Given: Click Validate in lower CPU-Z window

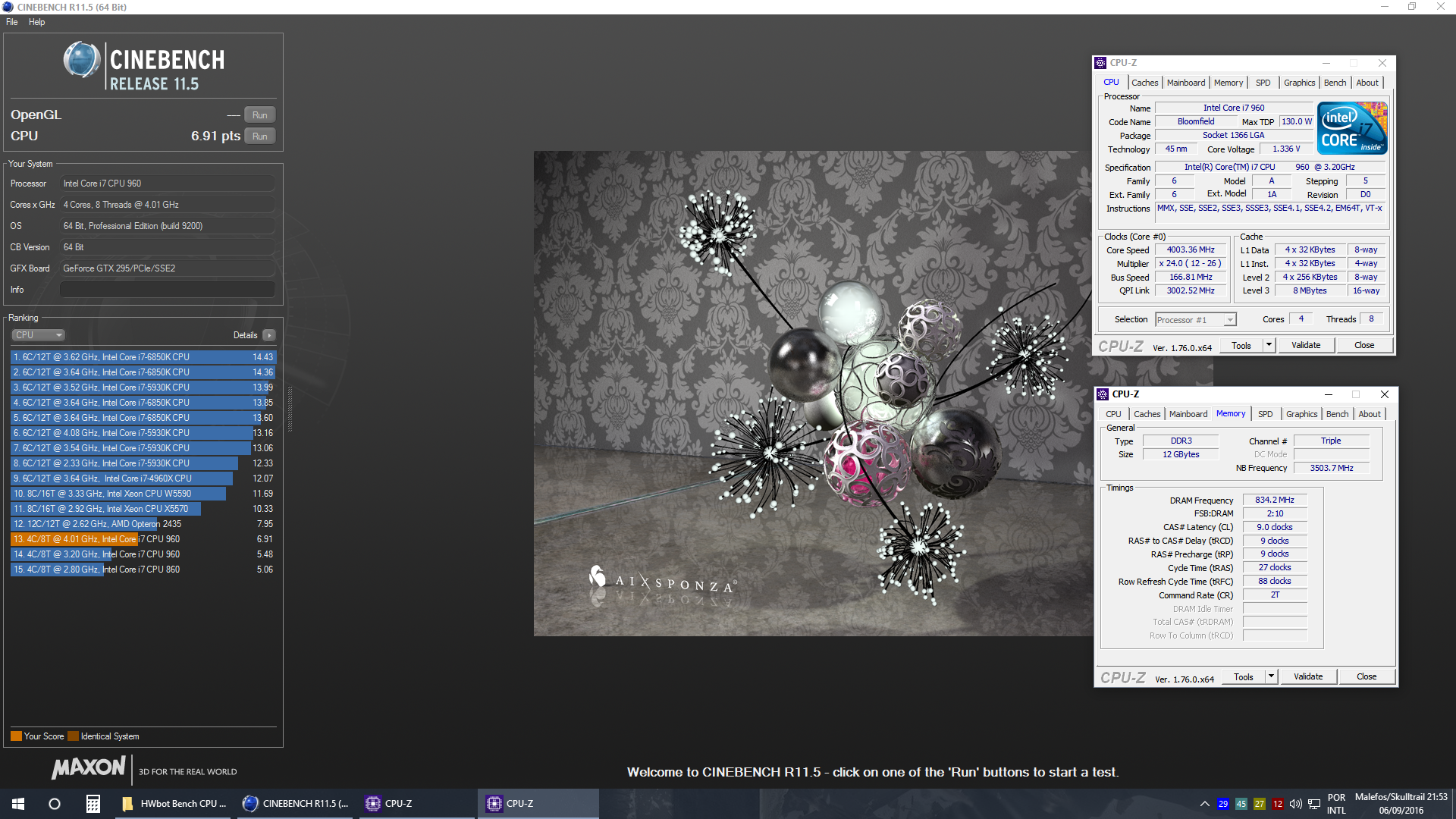Looking at the screenshot, I should pyautogui.click(x=1307, y=677).
